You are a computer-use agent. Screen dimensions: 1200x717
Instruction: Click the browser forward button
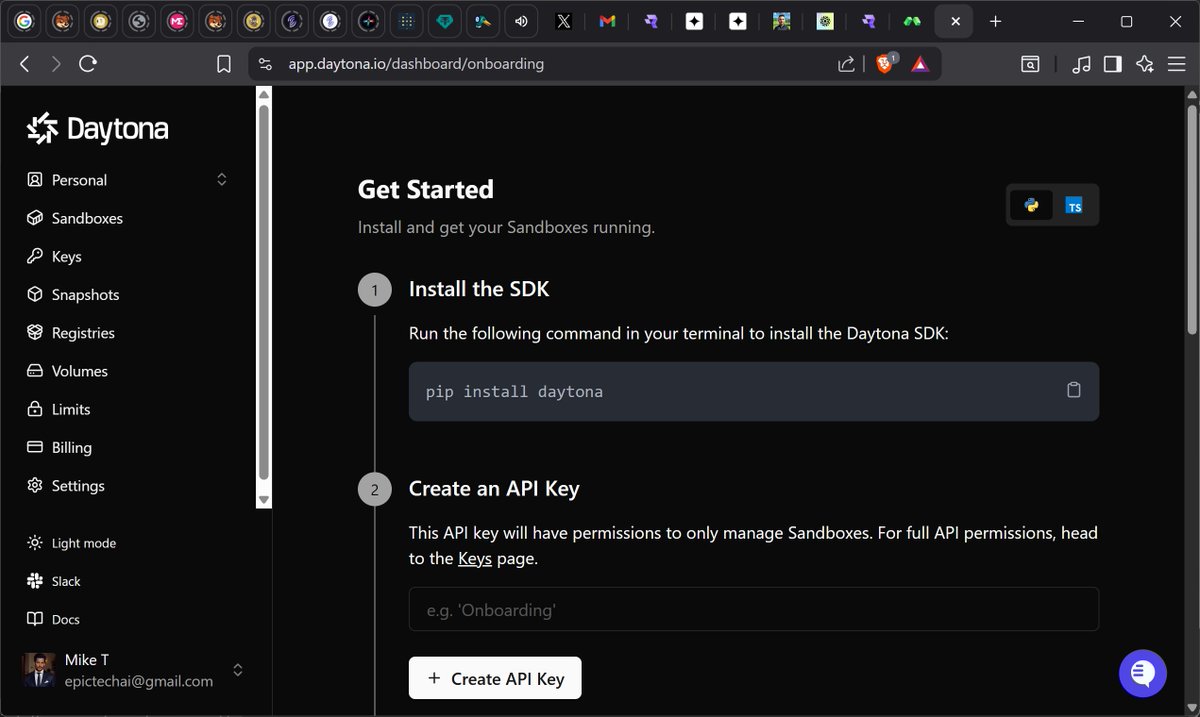56,64
